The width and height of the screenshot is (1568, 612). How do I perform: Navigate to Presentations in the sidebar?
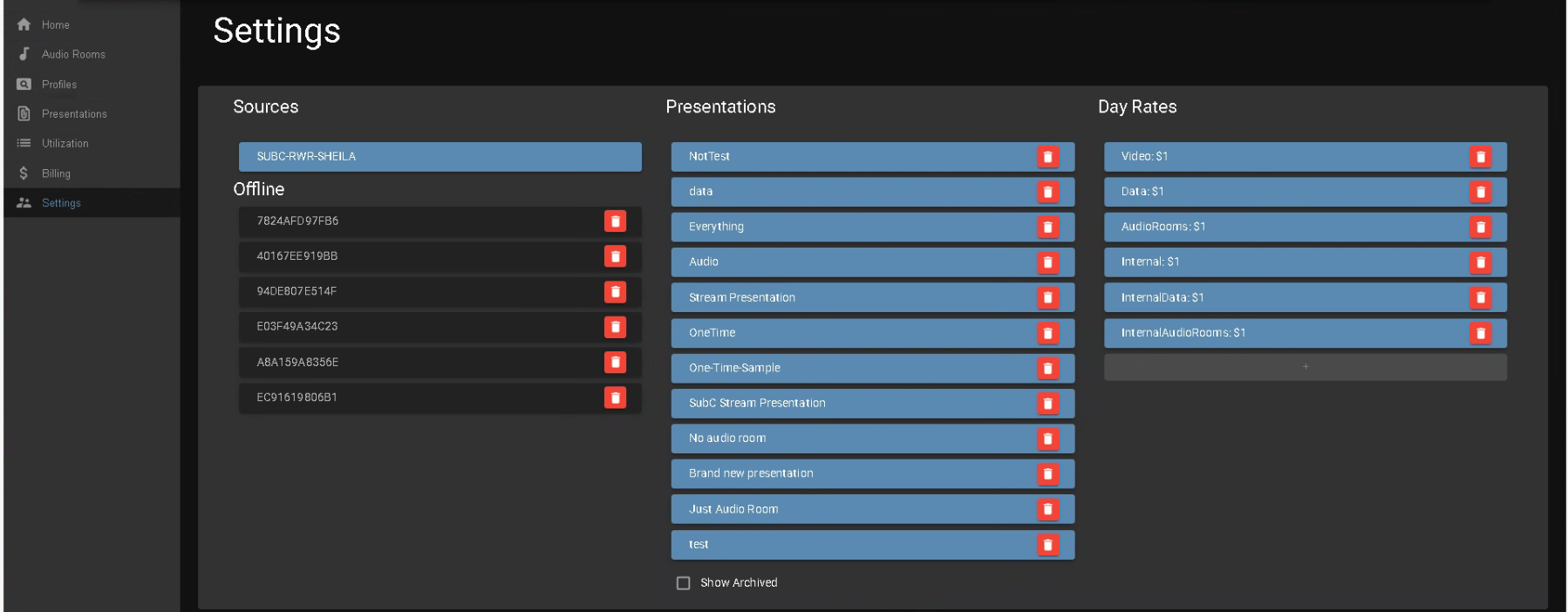click(x=74, y=114)
